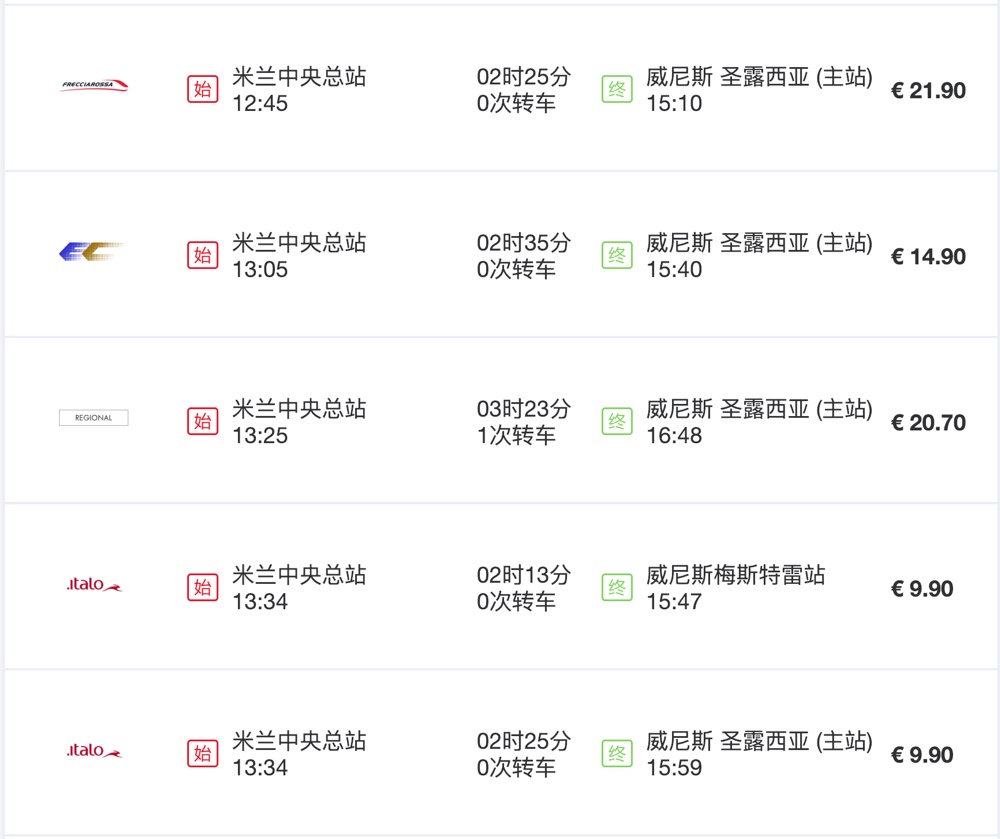Click the Italo logo on the 15:47 arrival train
Image resolution: width=1000 pixels, height=839 pixels.
(x=94, y=585)
